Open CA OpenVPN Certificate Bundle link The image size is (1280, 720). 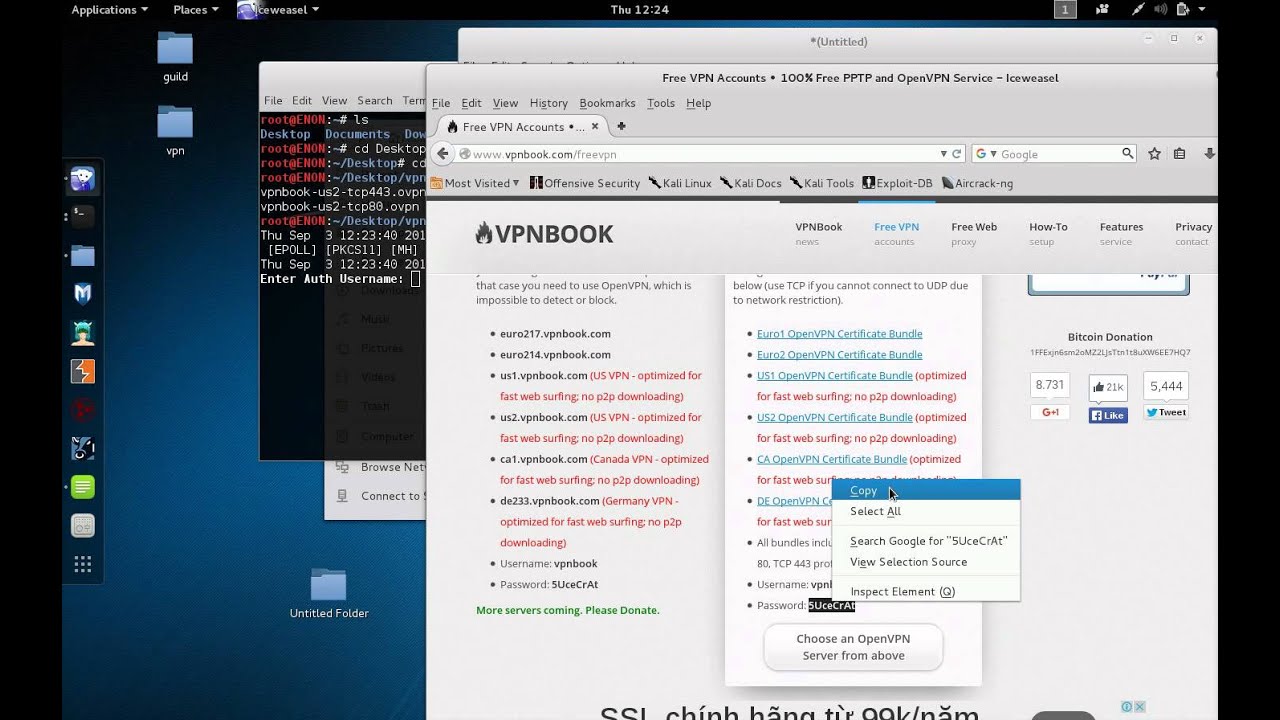coord(832,460)
